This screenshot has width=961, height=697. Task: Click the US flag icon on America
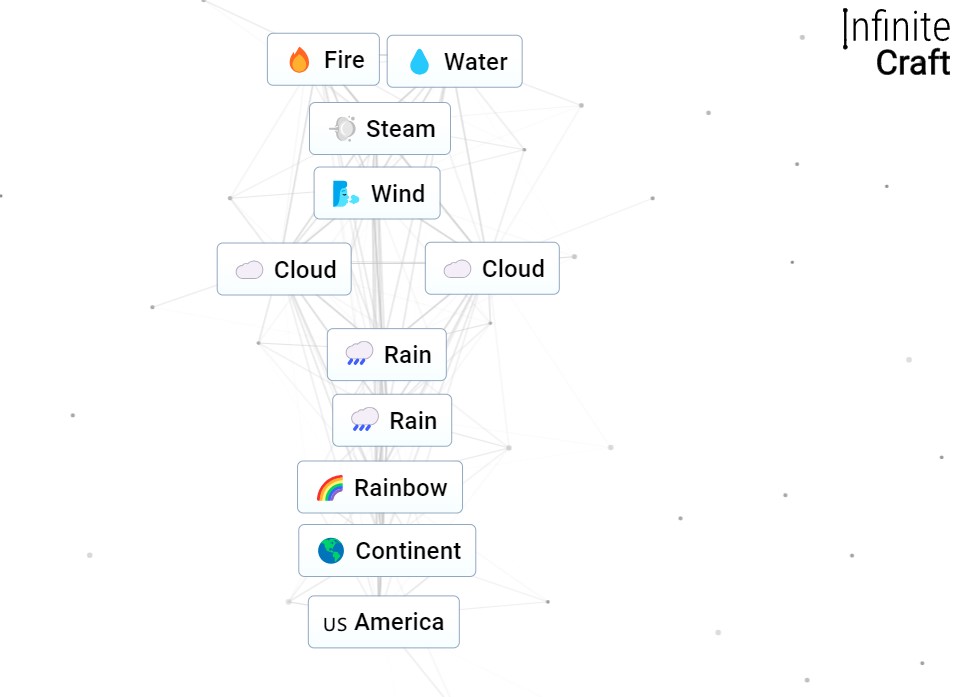click(335, 623)
